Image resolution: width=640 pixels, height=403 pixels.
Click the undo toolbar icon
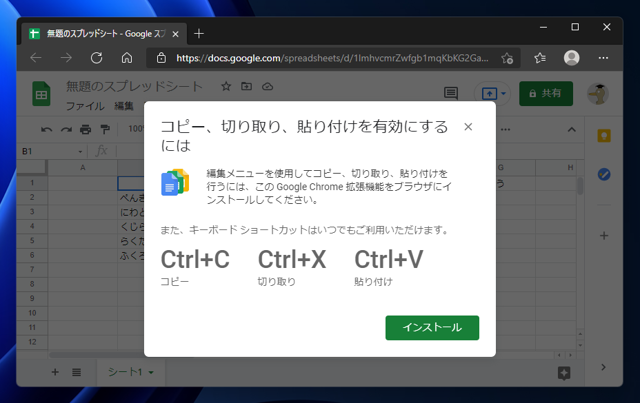click(x=47, y=130)
